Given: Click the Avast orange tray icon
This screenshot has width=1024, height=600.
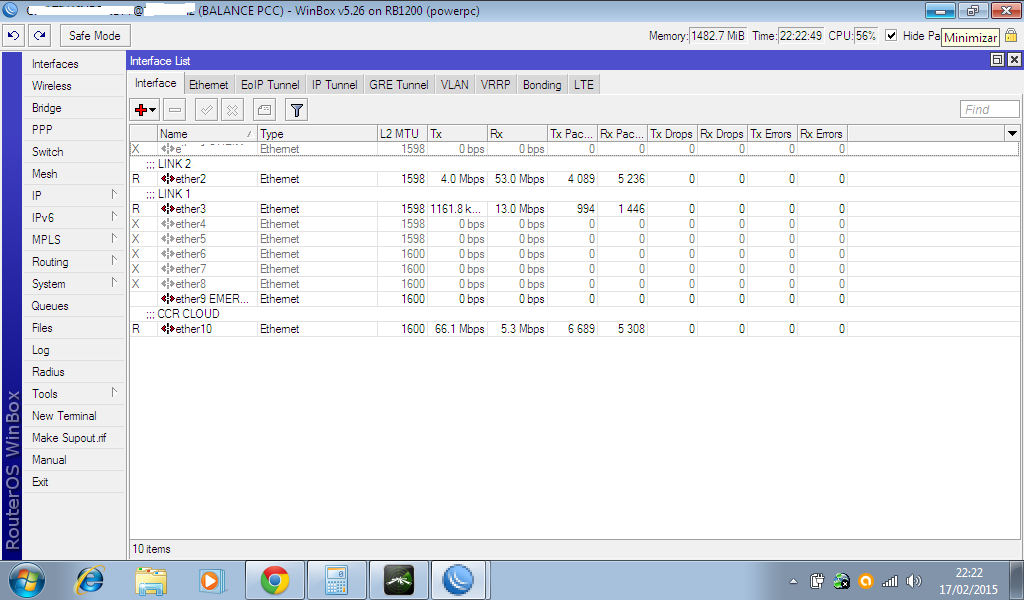Looking at the screenshot, I should [866, 581].
